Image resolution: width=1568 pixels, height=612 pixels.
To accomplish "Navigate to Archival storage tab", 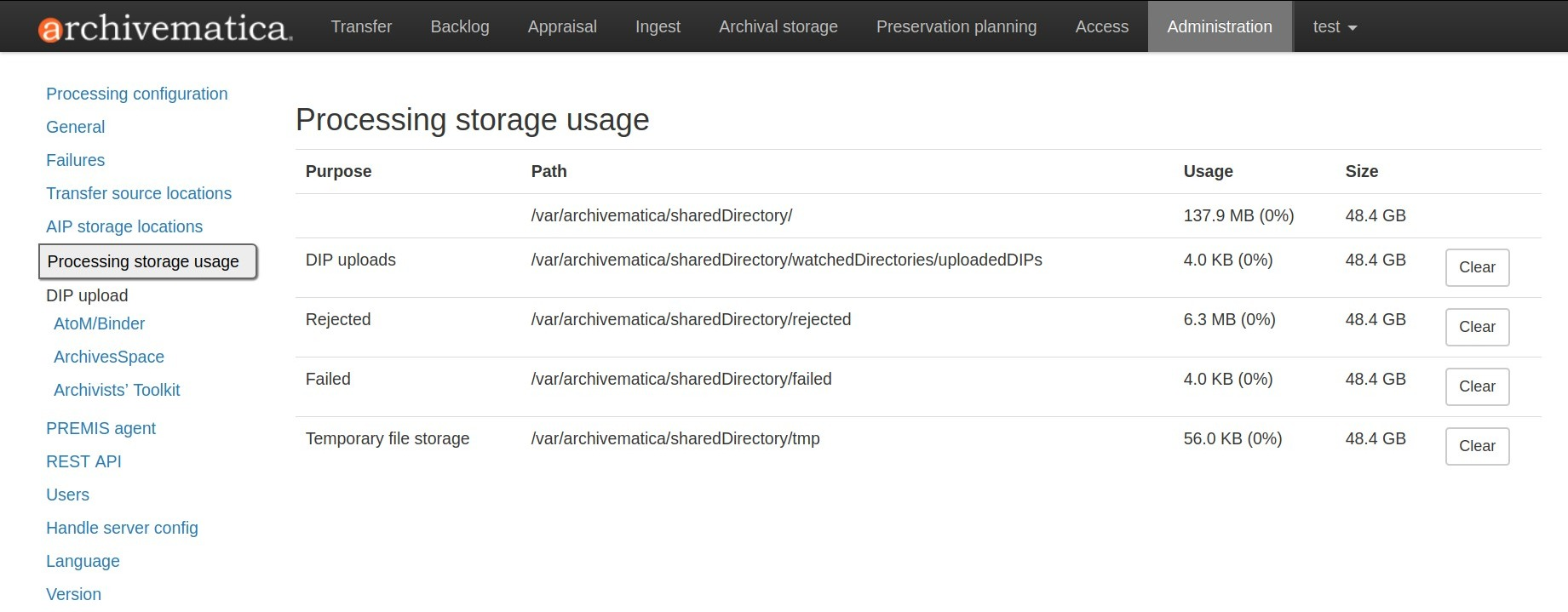I will tap(778, 27).
